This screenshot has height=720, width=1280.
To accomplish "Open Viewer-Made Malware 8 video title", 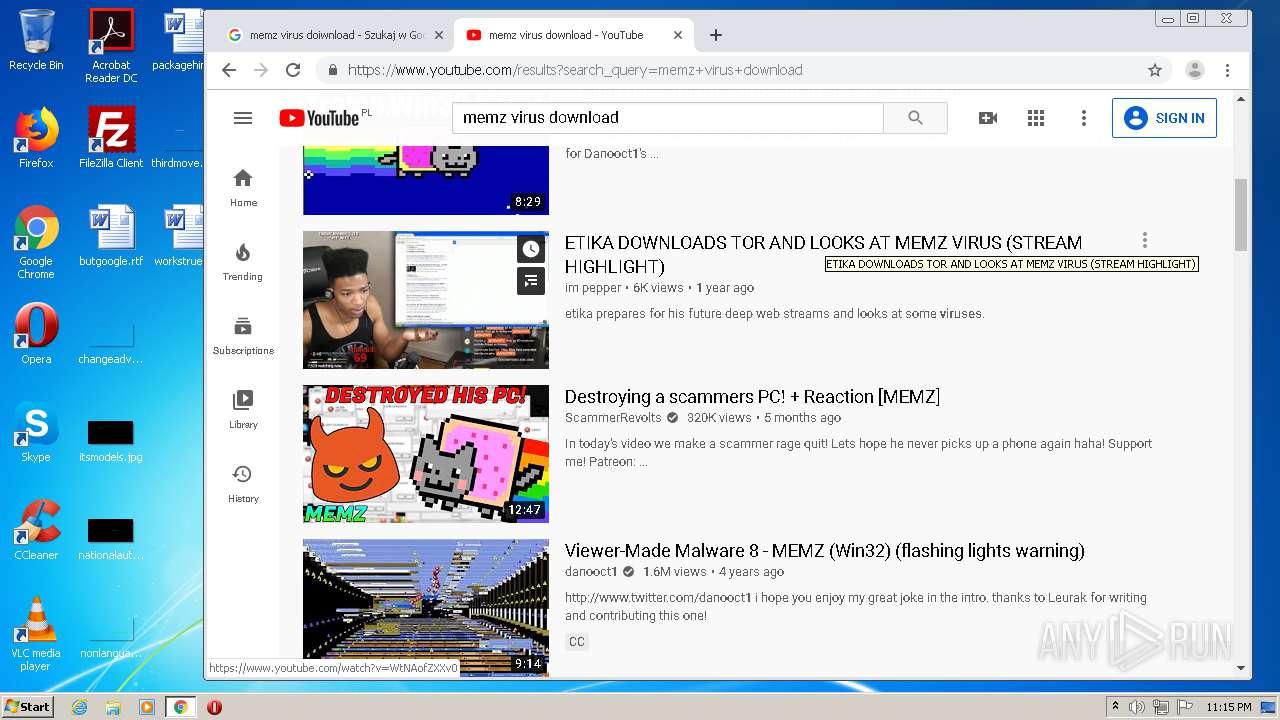I will coord(825,551).
